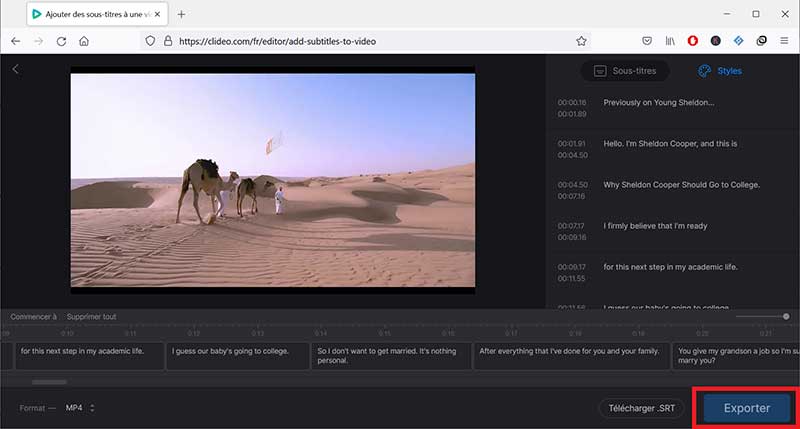The image size is (800, 429).
Task: Click the red Opera-style extension icon
Action: (692, 41)
